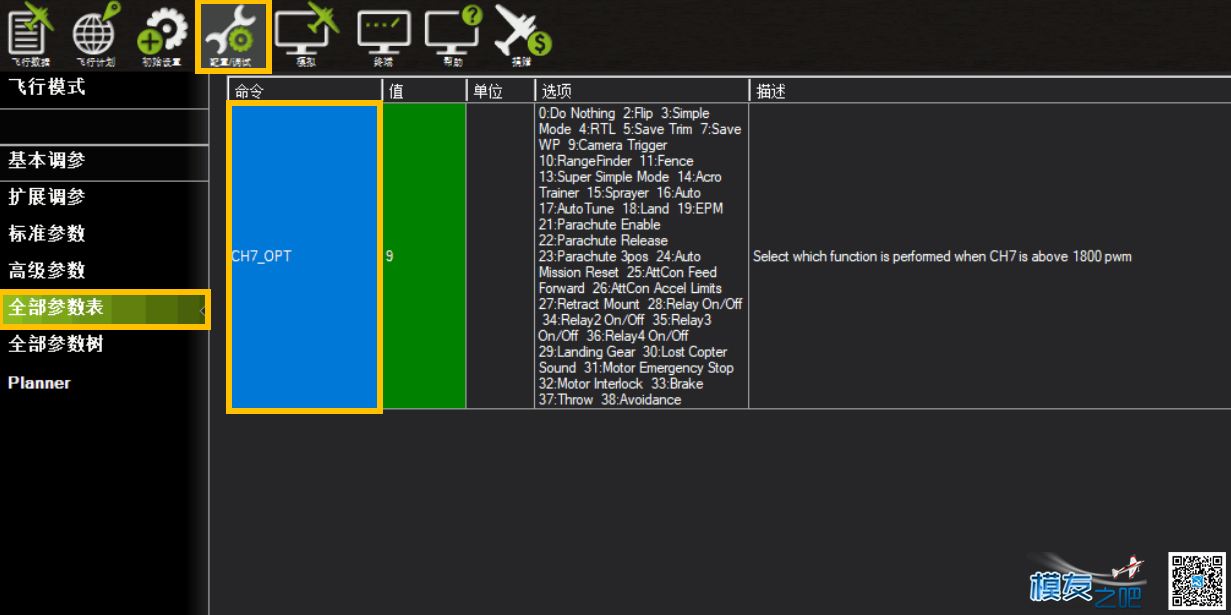The height and width of the screenshot is (615, 1231).
Task: Sort by the 命令 column header
Action: click(305, 91)
